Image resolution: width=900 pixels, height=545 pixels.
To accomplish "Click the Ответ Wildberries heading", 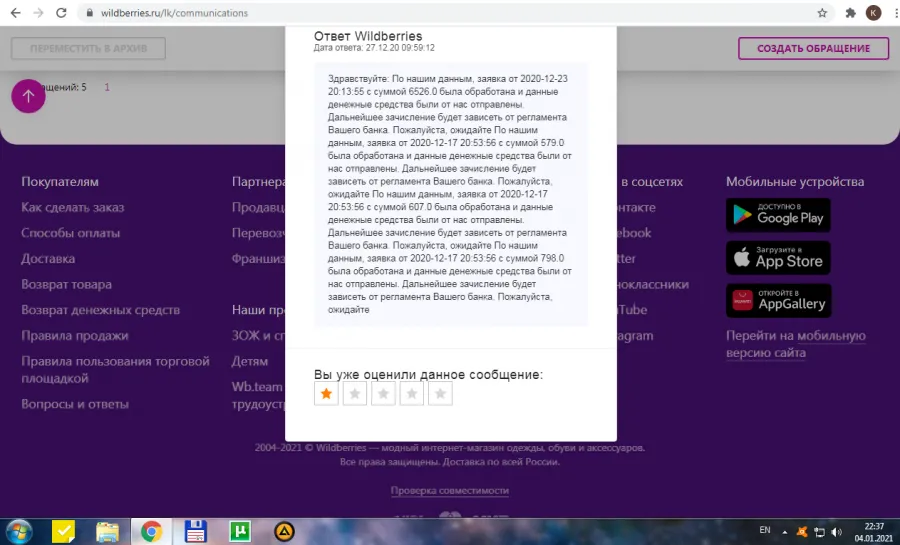I will pos(368,36).
